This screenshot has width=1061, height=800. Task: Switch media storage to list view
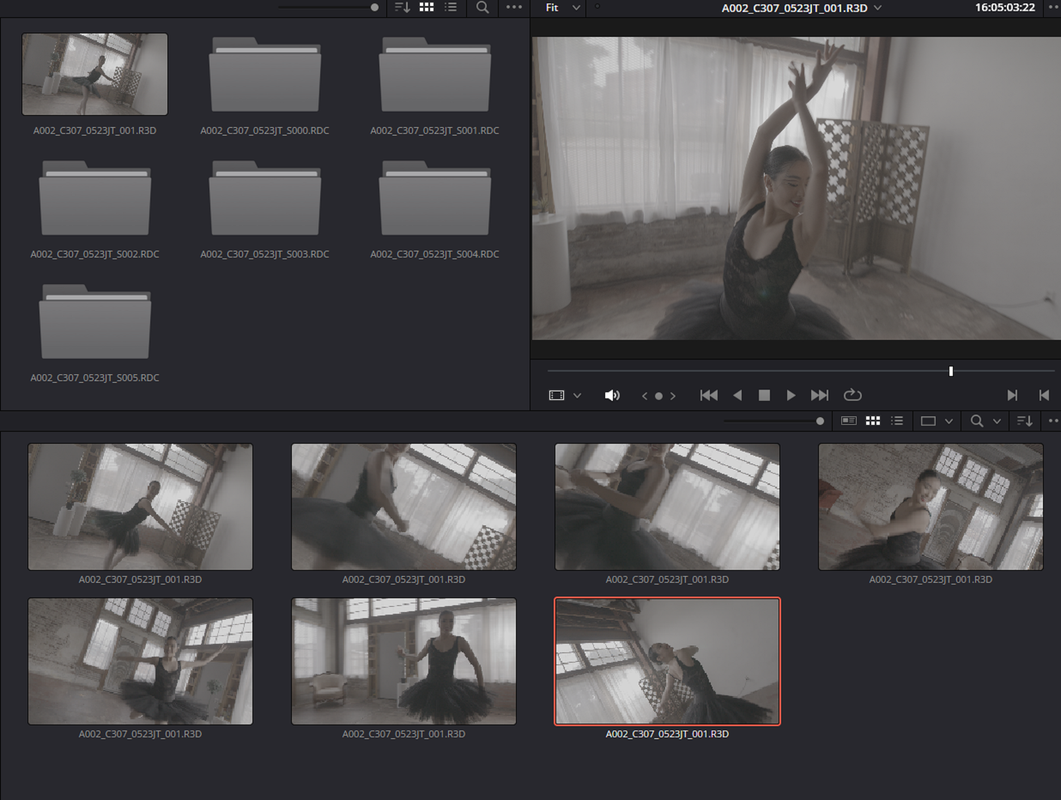point(451,7)
